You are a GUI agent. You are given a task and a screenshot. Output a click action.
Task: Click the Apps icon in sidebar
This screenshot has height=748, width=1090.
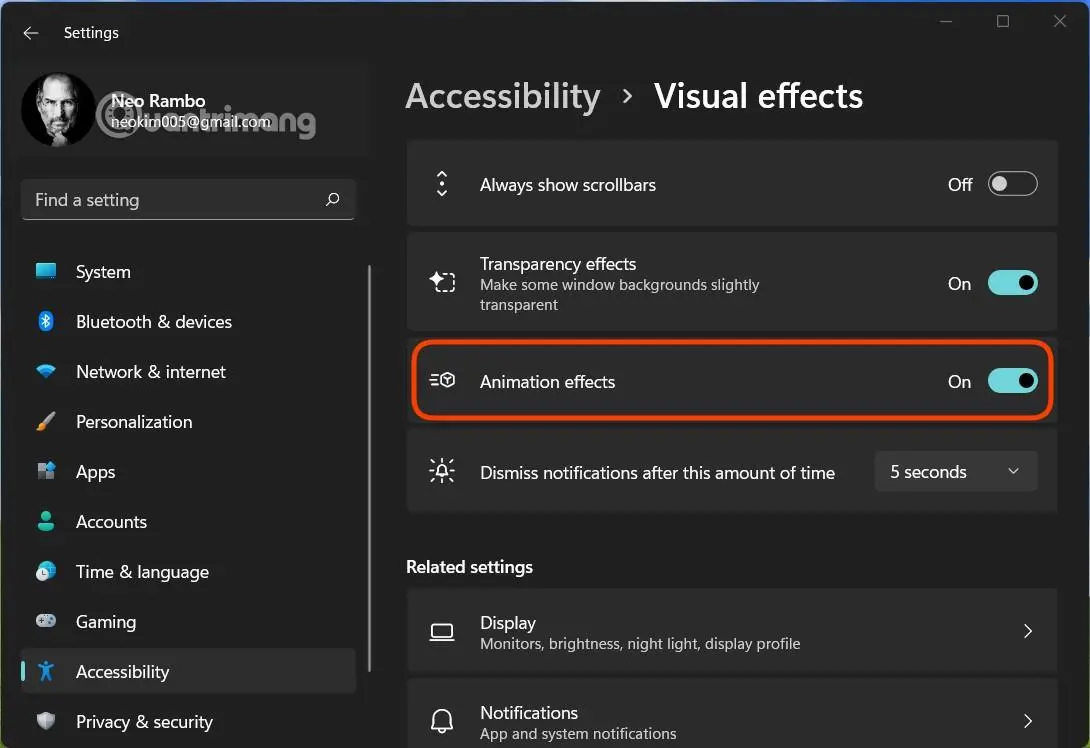46,471
